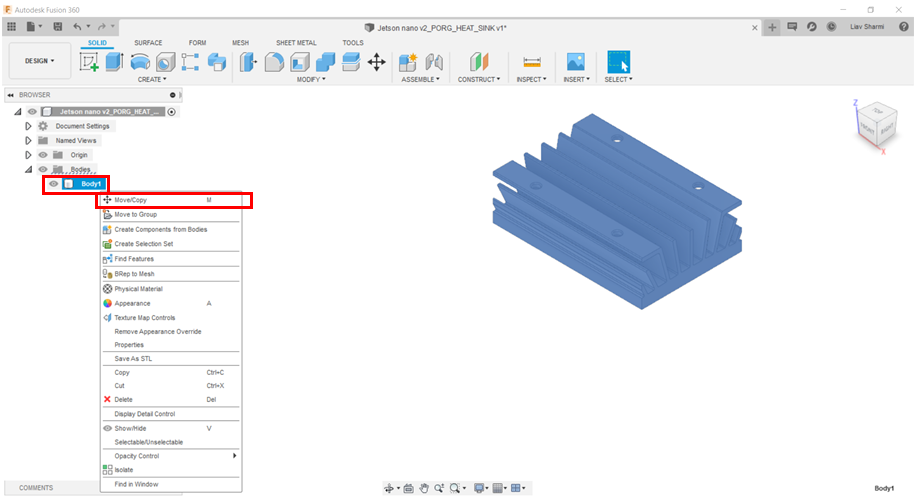Image resolution: width=917 pixels, height=497 pixels.
Task: Select the Offset Plane construct tool
Action: (x=478, y=62)
